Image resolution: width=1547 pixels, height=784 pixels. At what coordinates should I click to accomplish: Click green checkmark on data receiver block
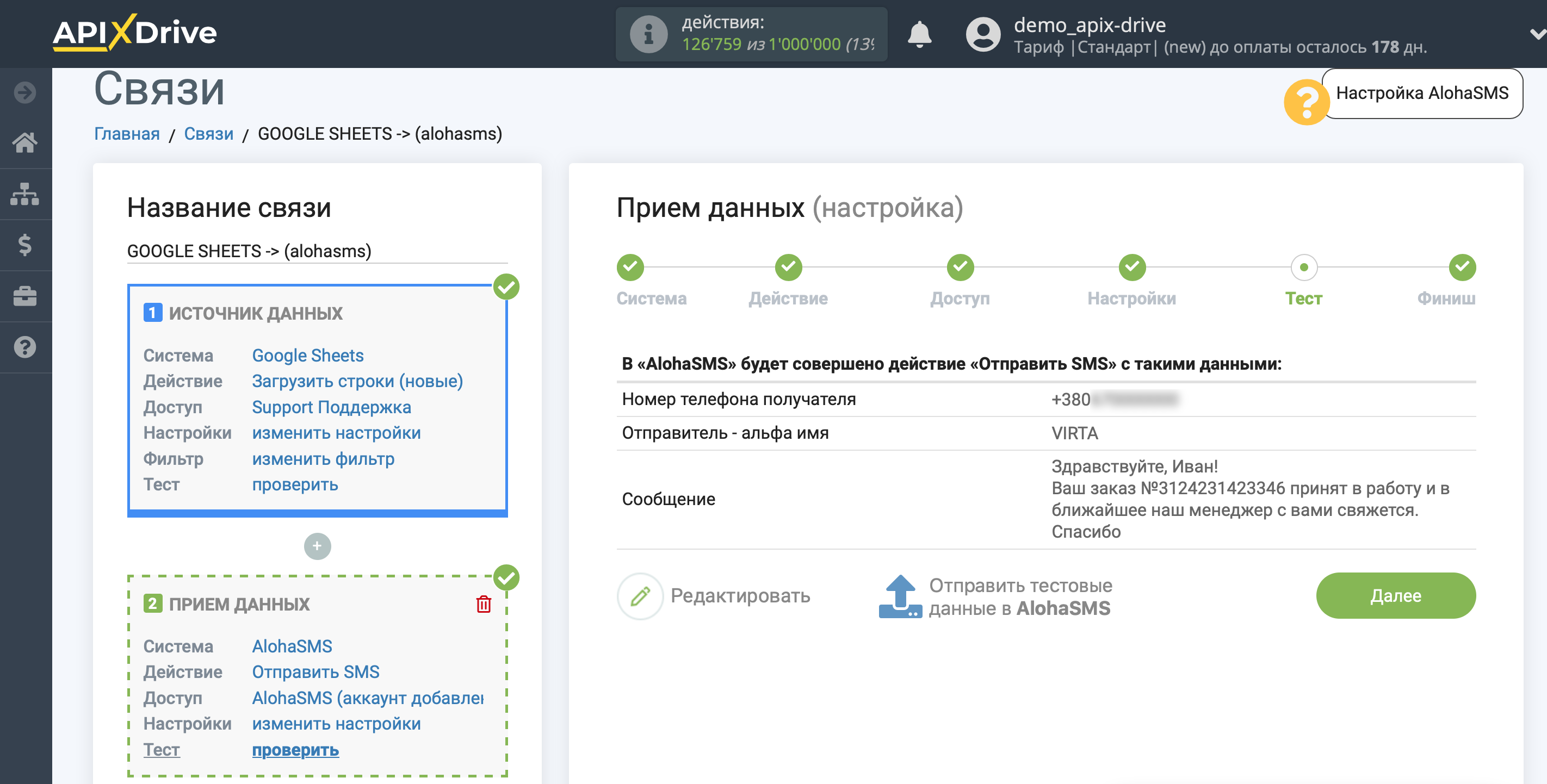click(x=506, y=577)
